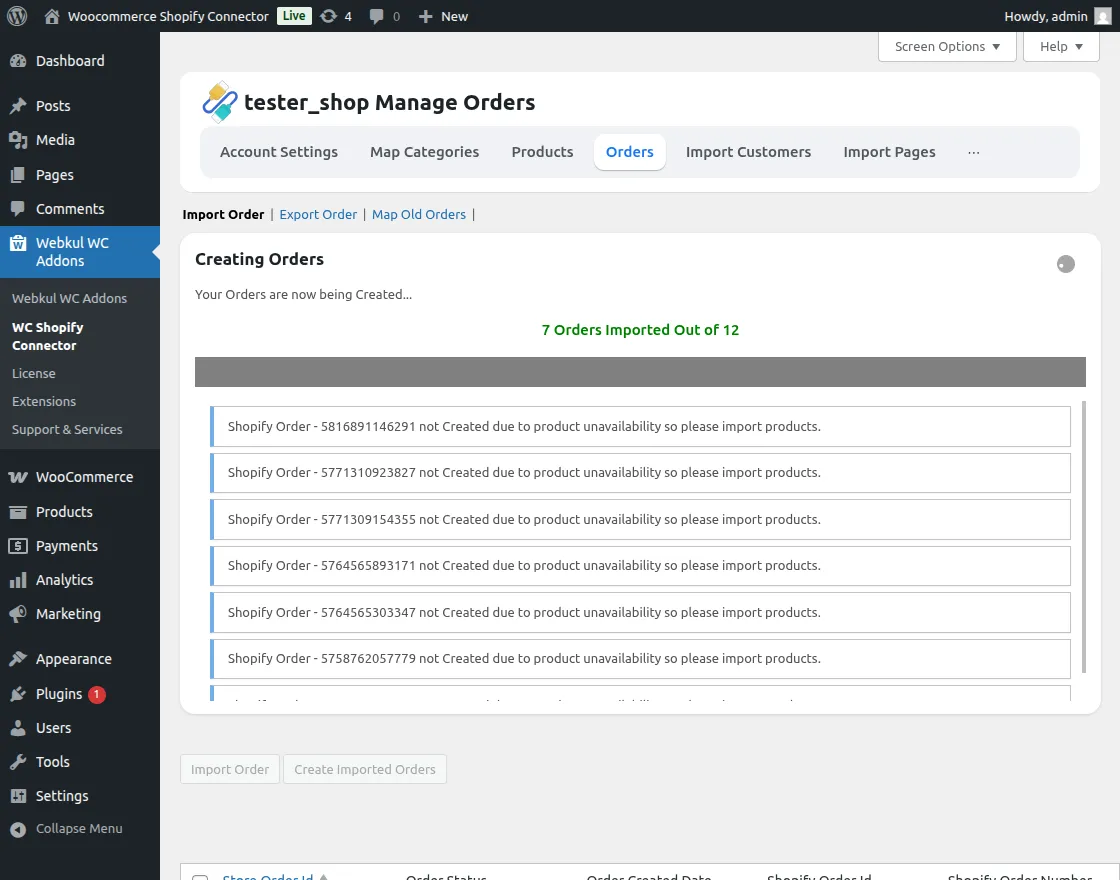Click the gray import progress bar

click(x=640, y=372)
